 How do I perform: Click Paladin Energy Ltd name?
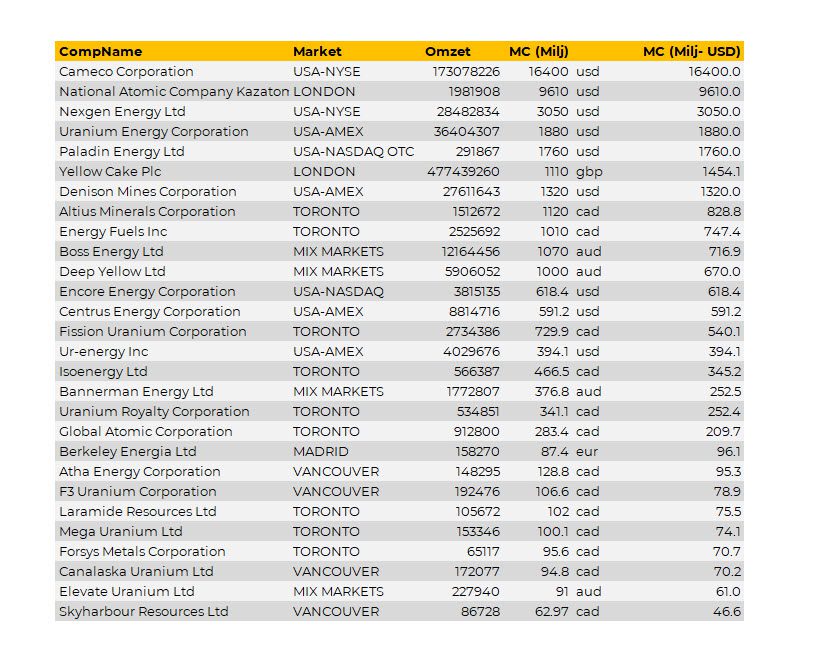pyautogui.click(x=122, y=152)
